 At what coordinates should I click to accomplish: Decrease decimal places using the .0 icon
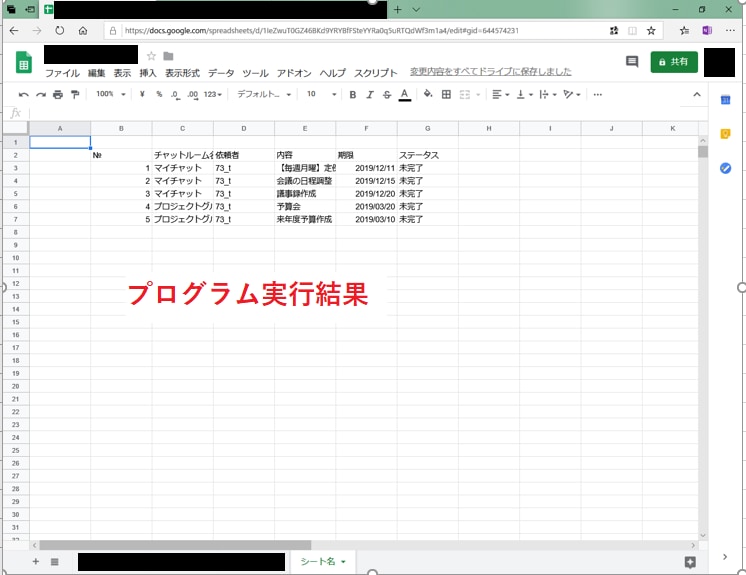[x=175, y=95]
